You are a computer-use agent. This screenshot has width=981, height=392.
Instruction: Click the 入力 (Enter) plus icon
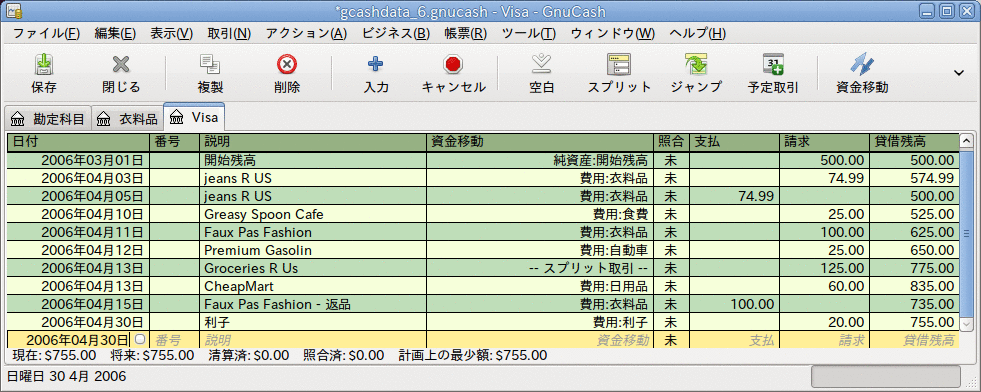point(376,64)
